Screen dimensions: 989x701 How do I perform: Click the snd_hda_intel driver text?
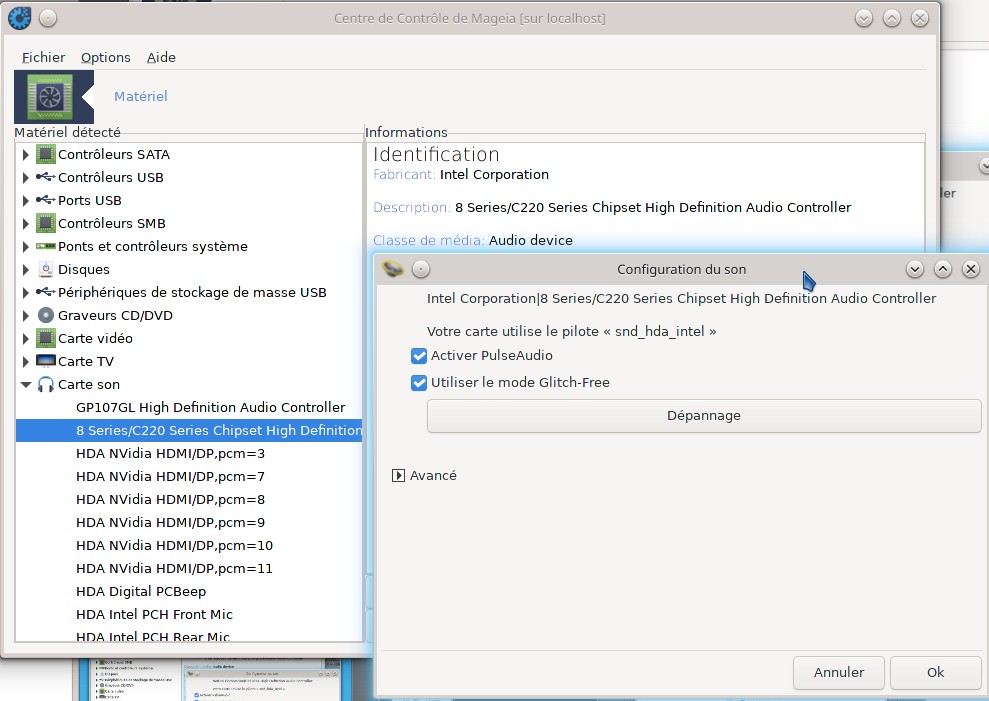click(659, 332)
